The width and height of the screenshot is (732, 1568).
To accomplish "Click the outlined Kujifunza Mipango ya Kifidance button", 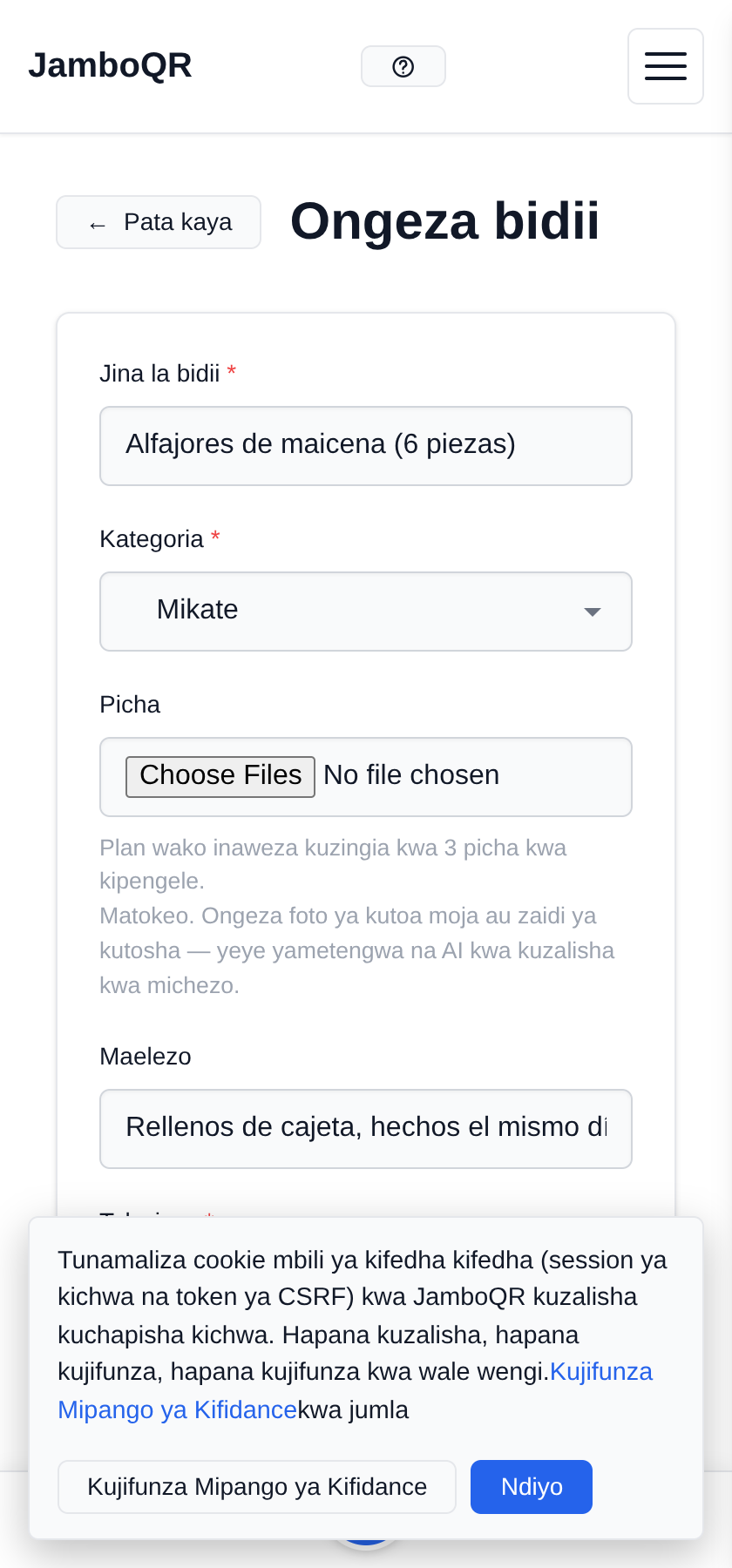I will [257, 1487].
